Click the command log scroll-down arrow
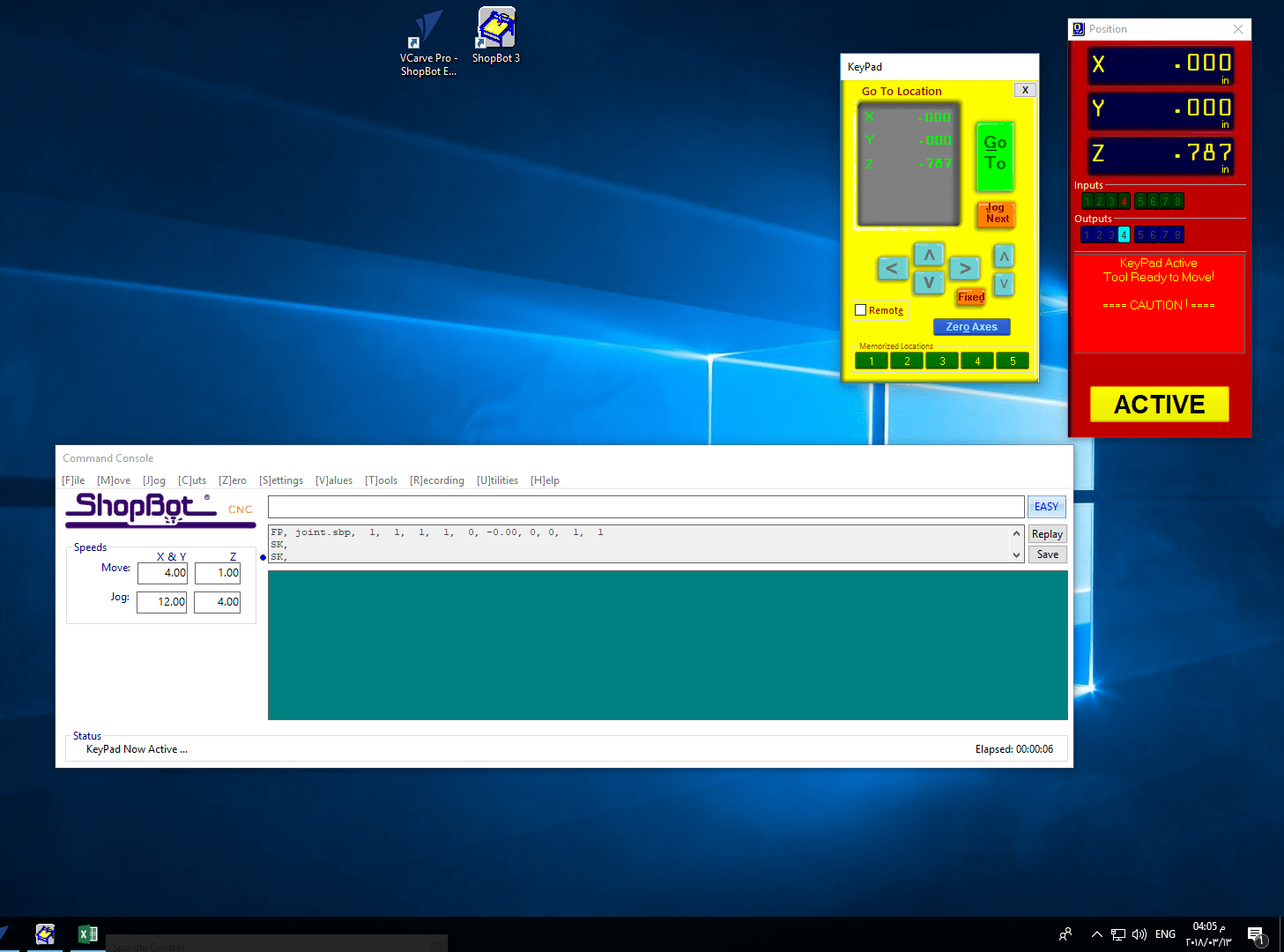This screenshot has width=1284, height=952. click(1016, 555)
